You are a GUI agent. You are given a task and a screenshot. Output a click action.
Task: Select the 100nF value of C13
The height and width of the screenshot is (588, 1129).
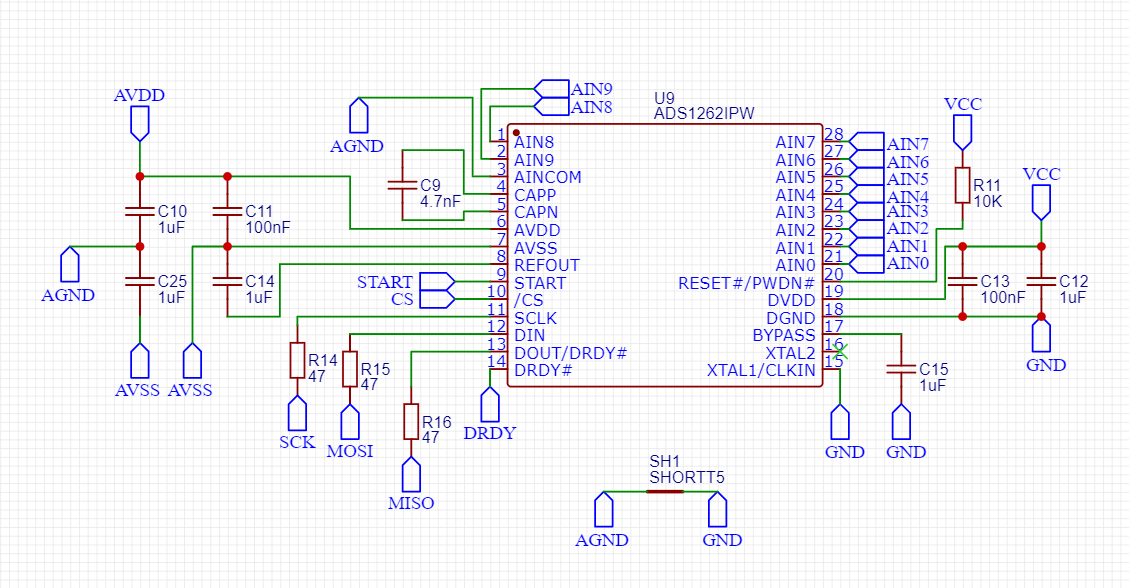coord(1002,297)
